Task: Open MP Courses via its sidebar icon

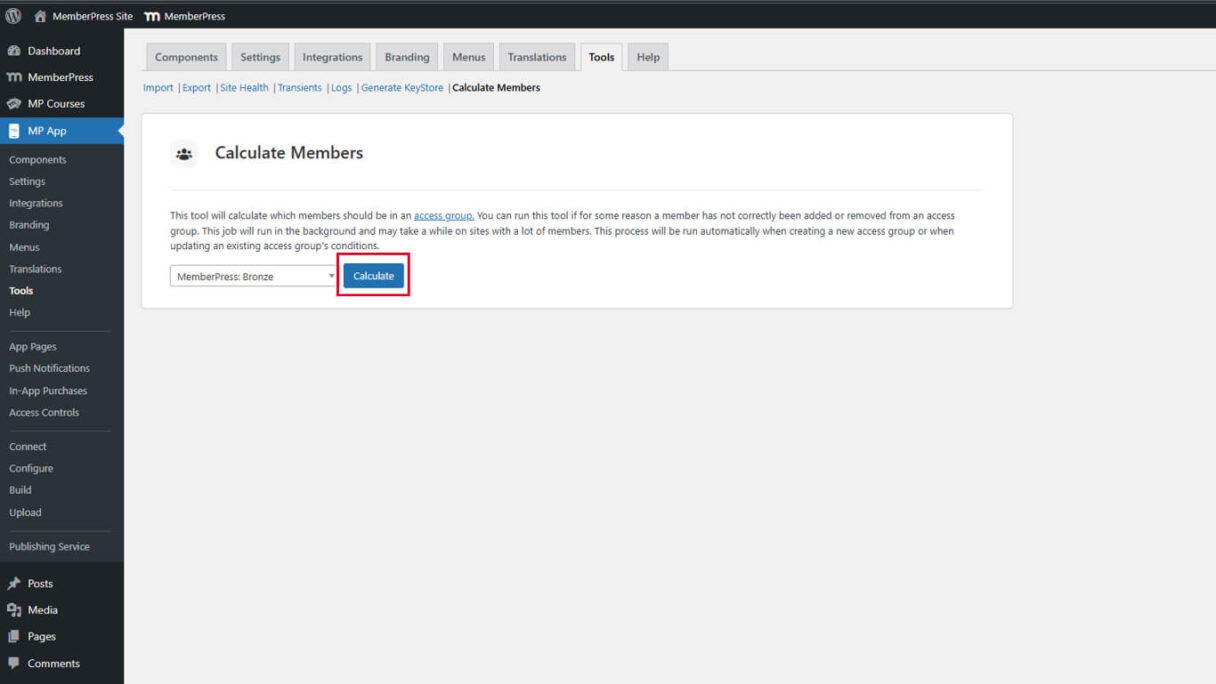Action: click(x=14, y=103)
